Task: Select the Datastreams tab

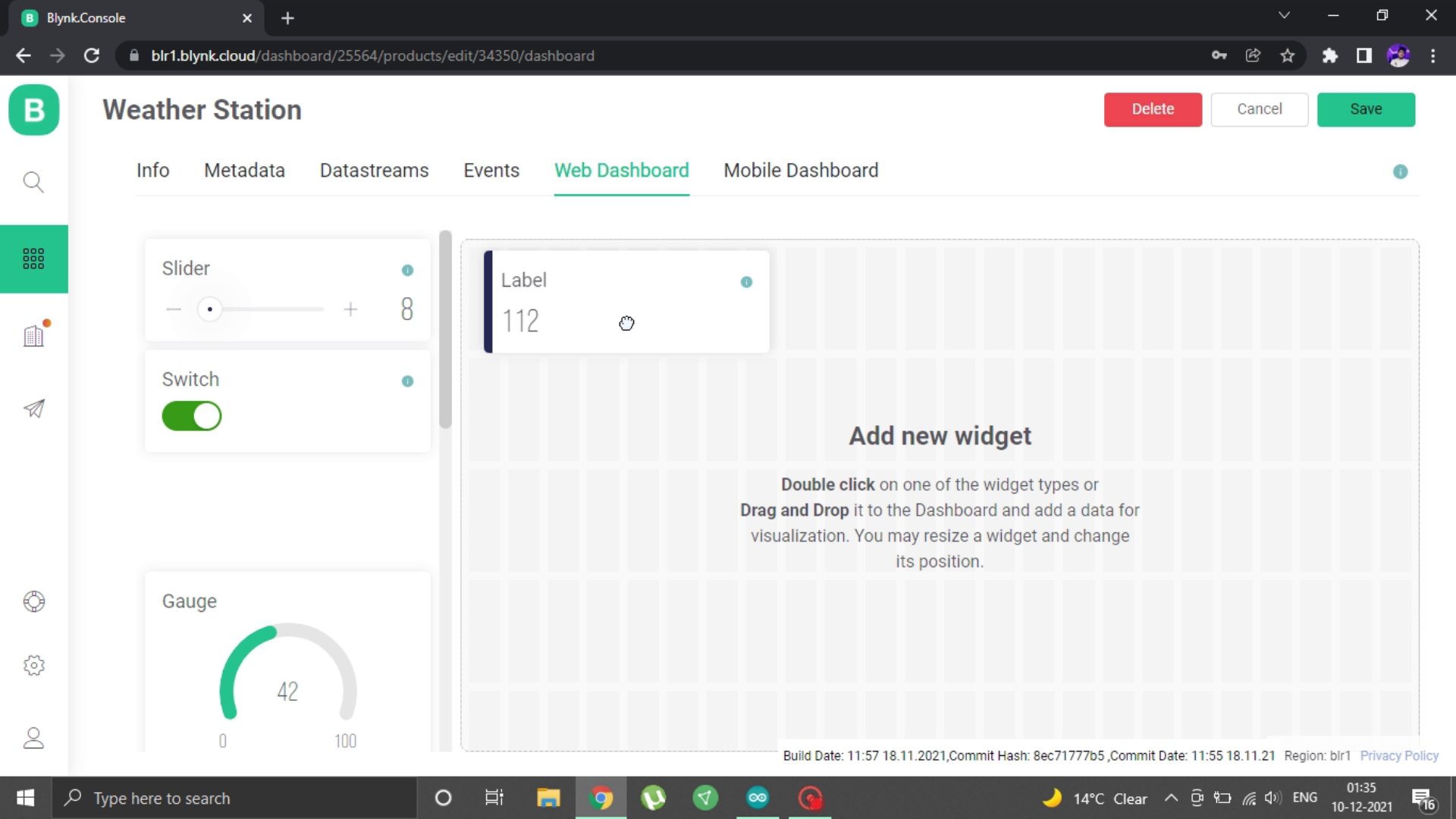Action: point(374,170)
